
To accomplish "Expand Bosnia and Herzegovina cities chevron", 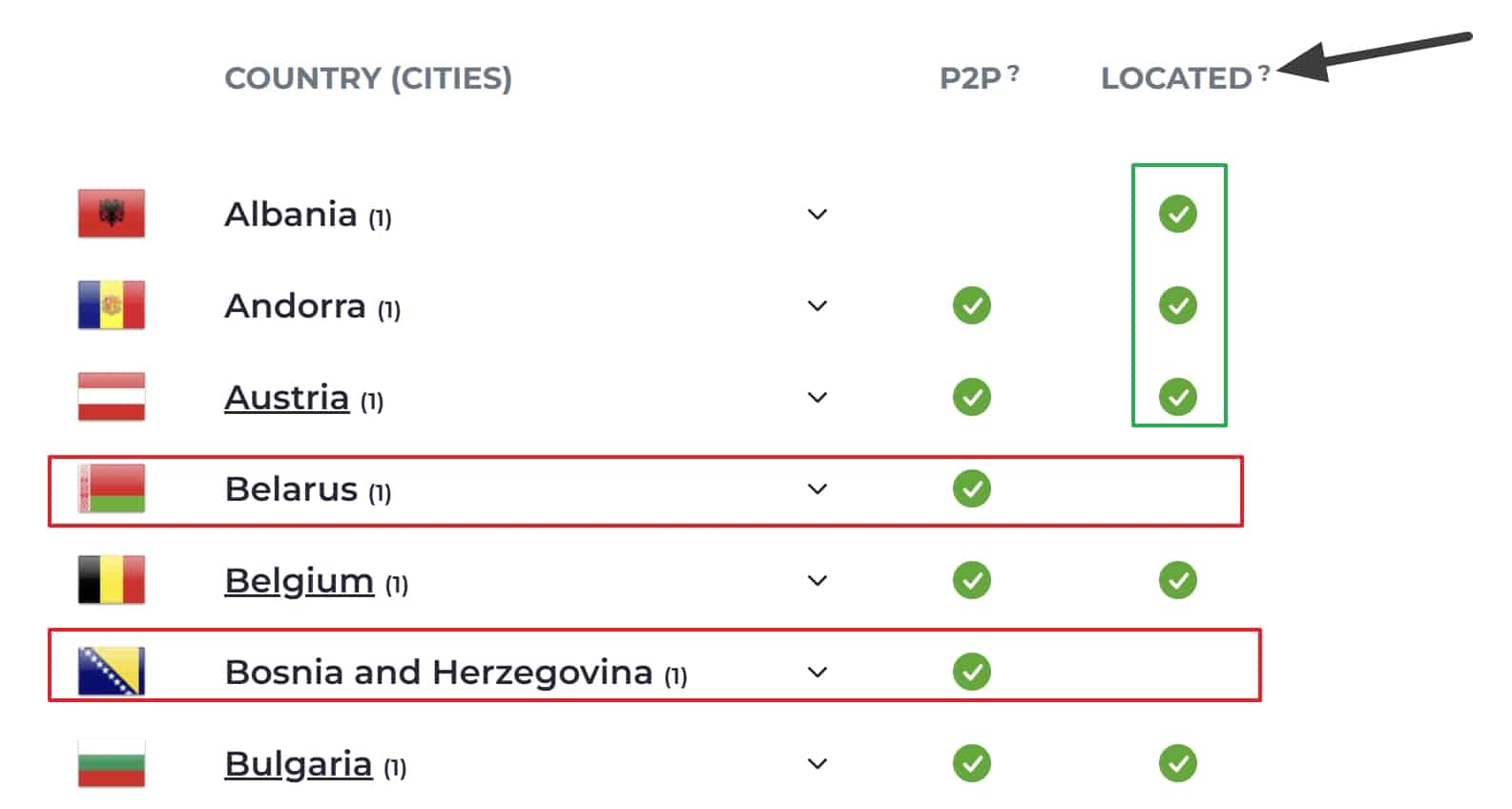I will point(818,672).
